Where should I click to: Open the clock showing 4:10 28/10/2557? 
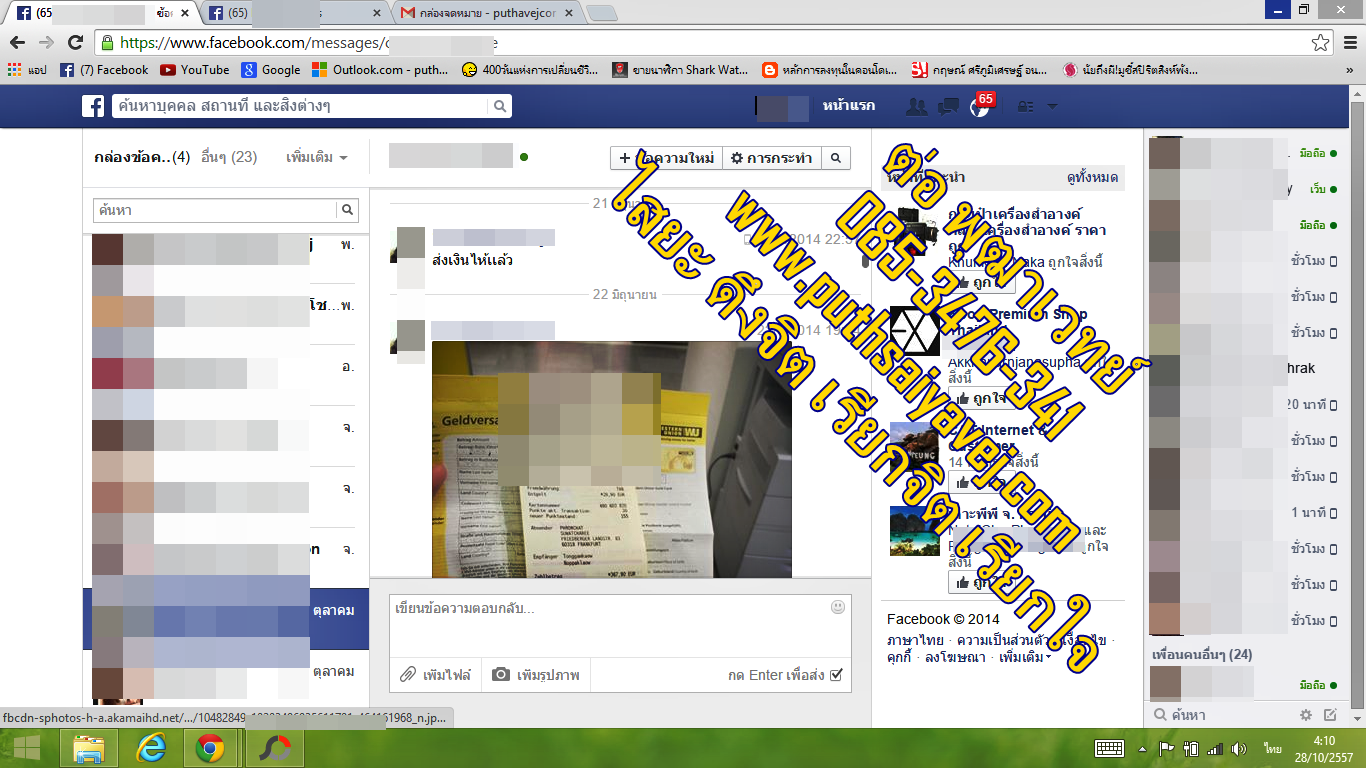point(1322,748)
